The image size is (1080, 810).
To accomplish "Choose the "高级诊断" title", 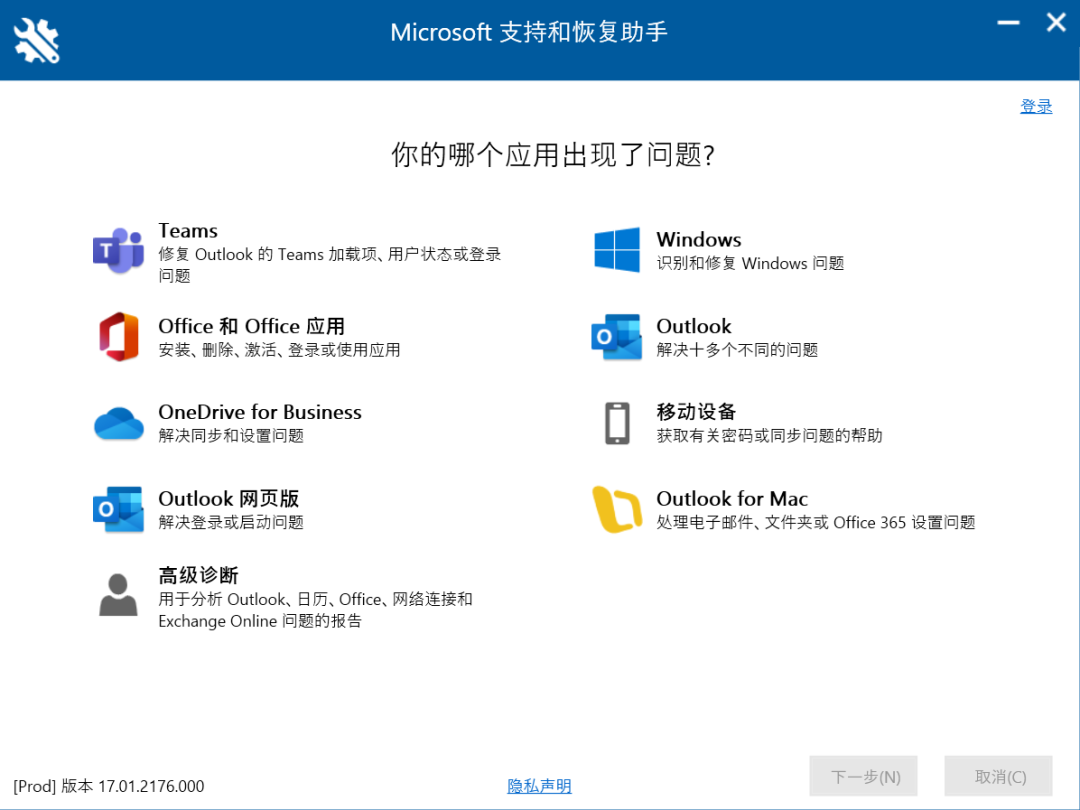I will click(x=198, y=575).
